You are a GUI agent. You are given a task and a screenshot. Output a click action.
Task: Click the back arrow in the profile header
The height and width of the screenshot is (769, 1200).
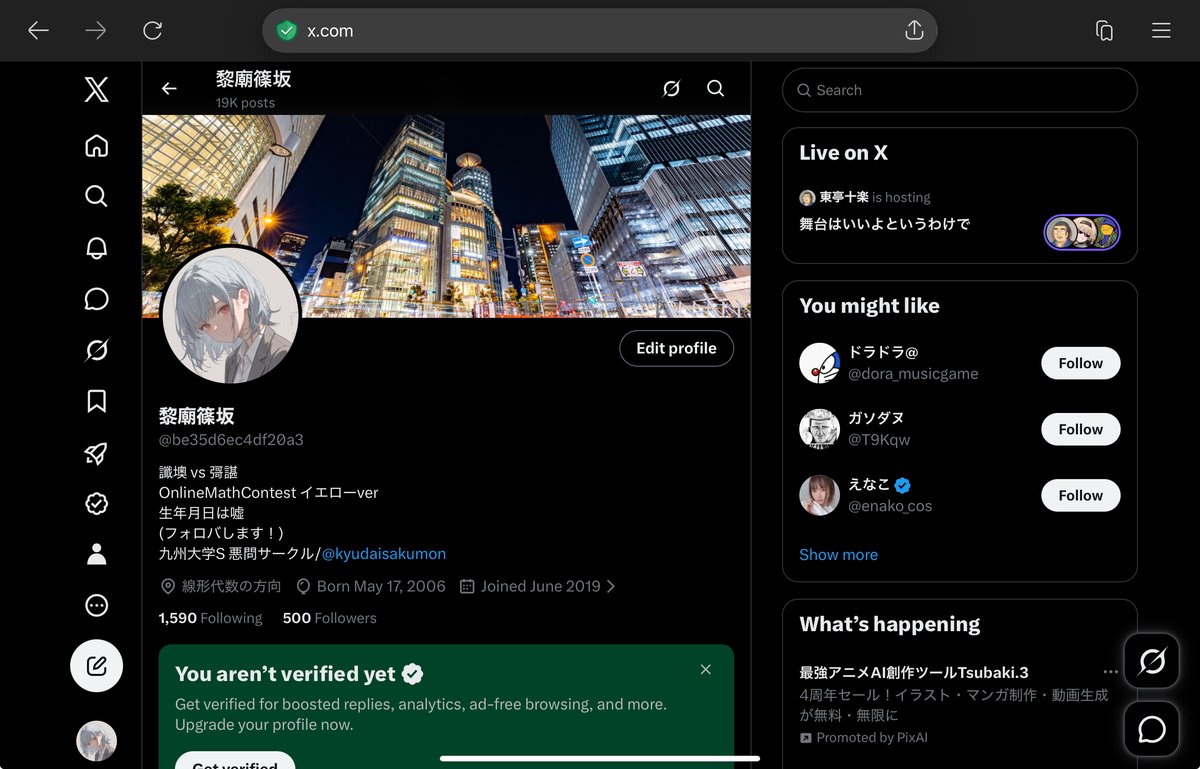coord(169,89)
